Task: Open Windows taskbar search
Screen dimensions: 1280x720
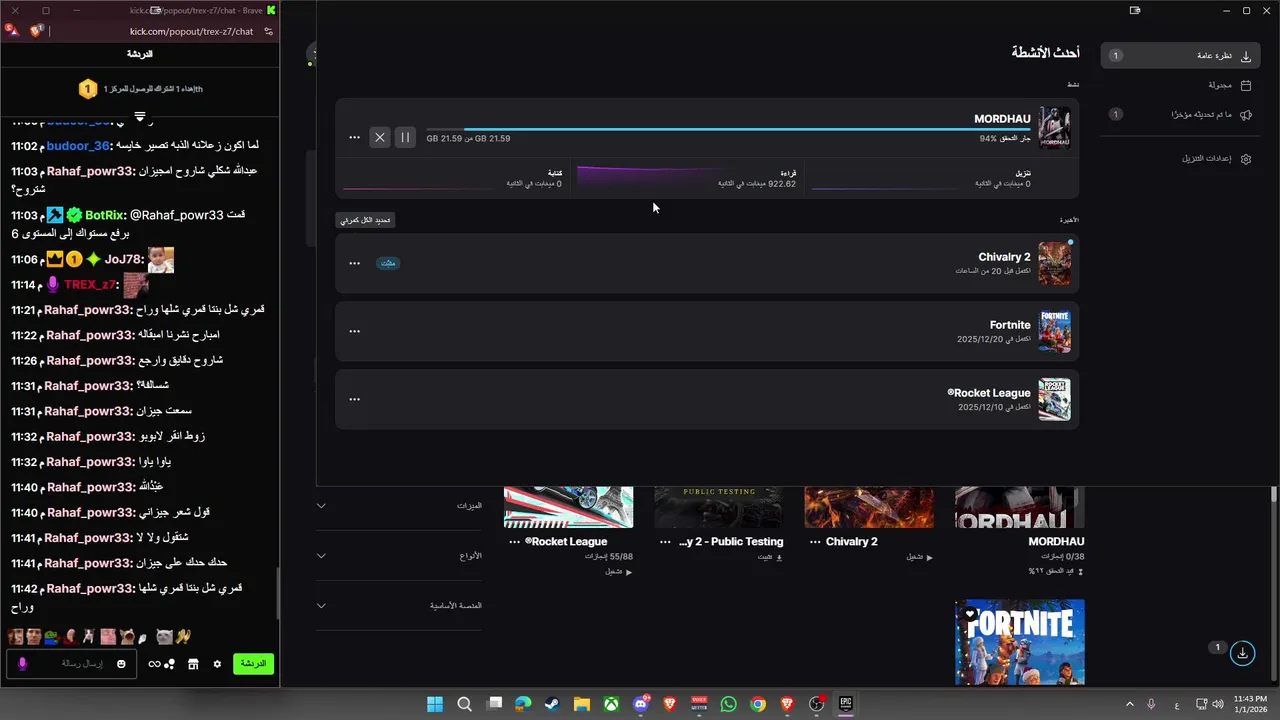Action: pos(464,704)
